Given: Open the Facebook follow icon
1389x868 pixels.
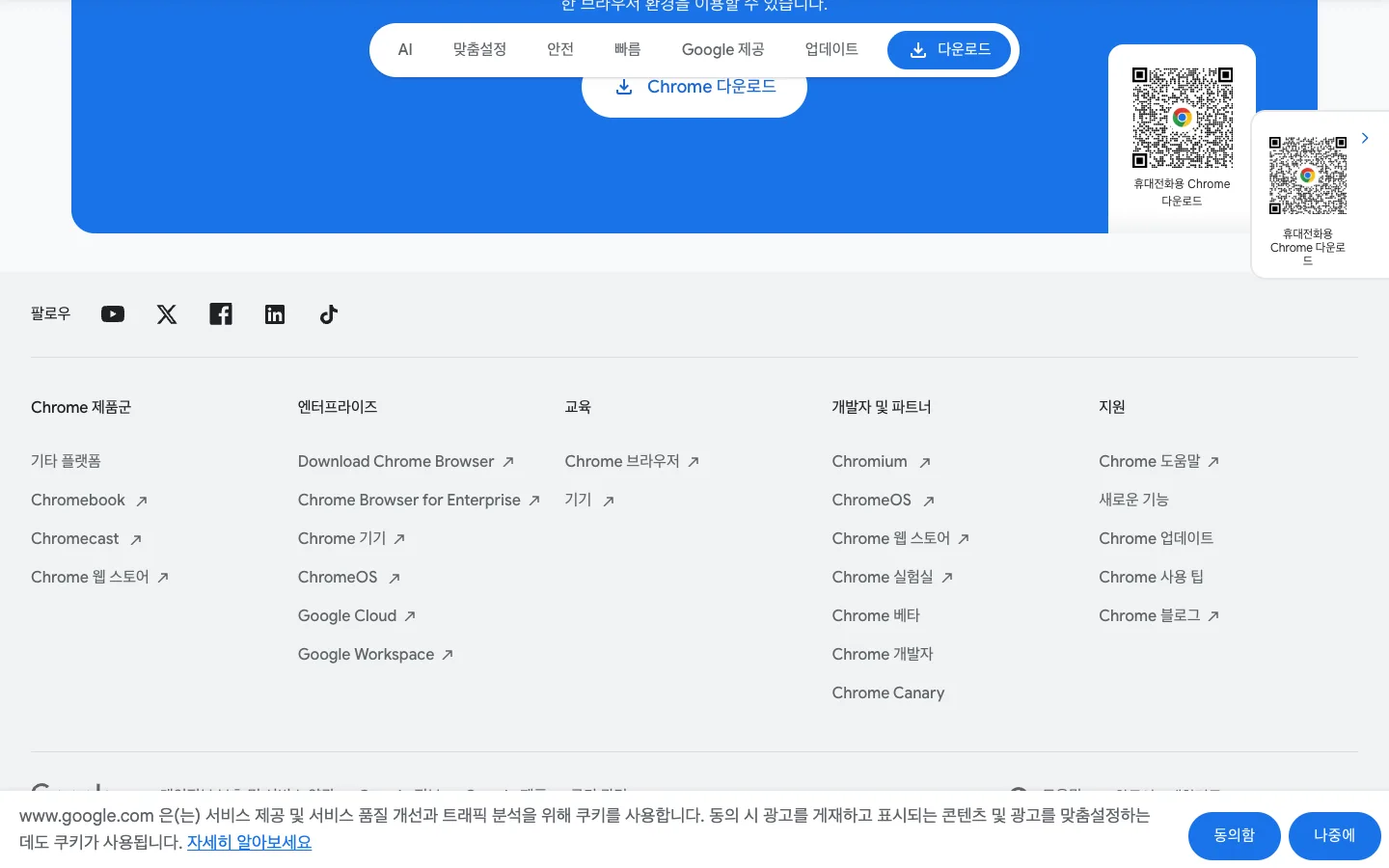Looking at the screenshot, I should pos(221,314).
